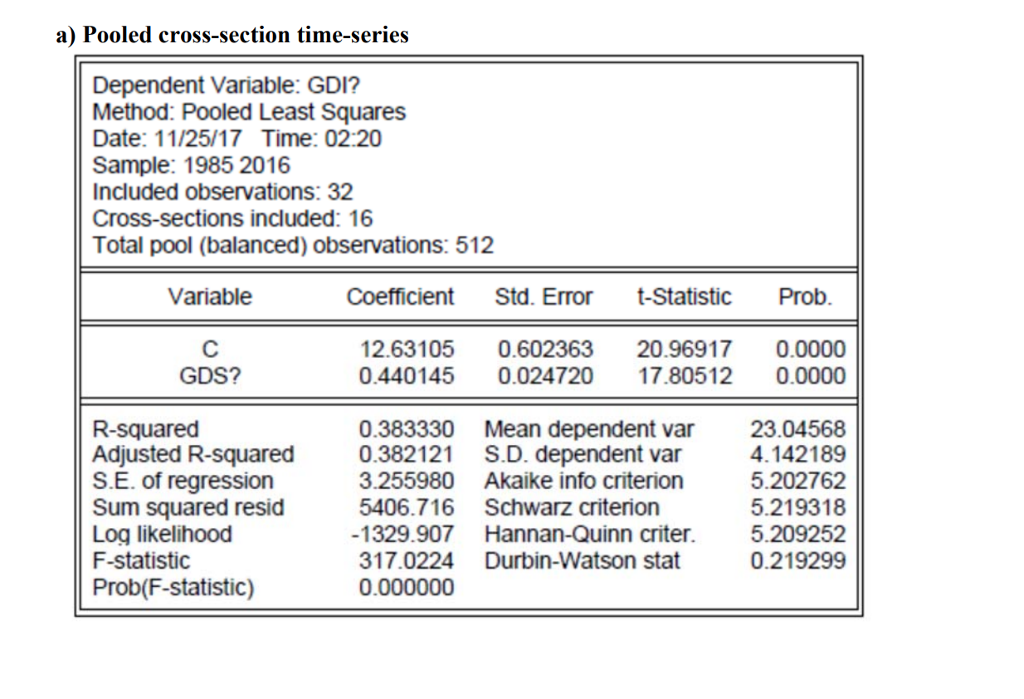
Task: Click the "Sample: 1985 2016" line
Action: pyautogui.click(x=191, y=165)
